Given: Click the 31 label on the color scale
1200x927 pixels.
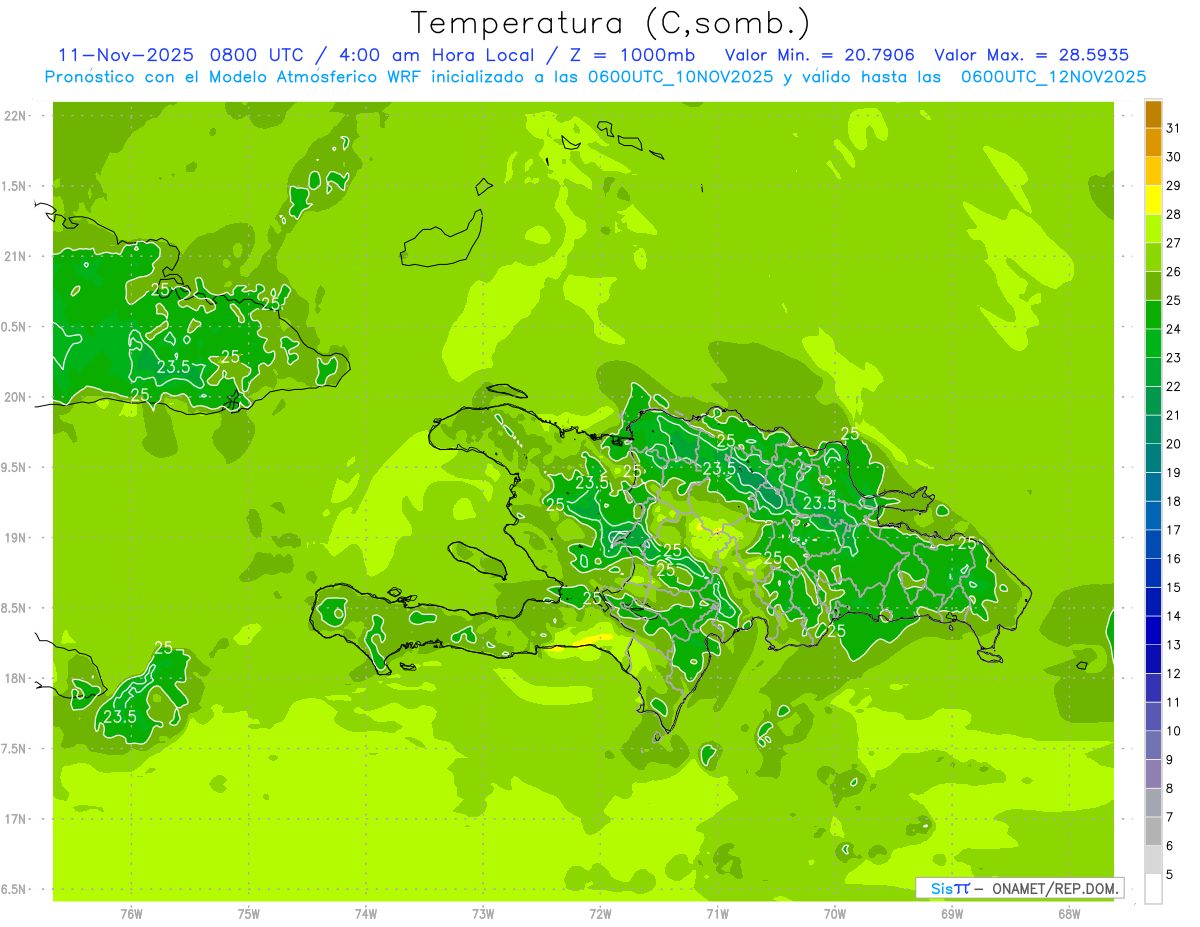Looking at the screenshot, I should (x=1173, y=128).
